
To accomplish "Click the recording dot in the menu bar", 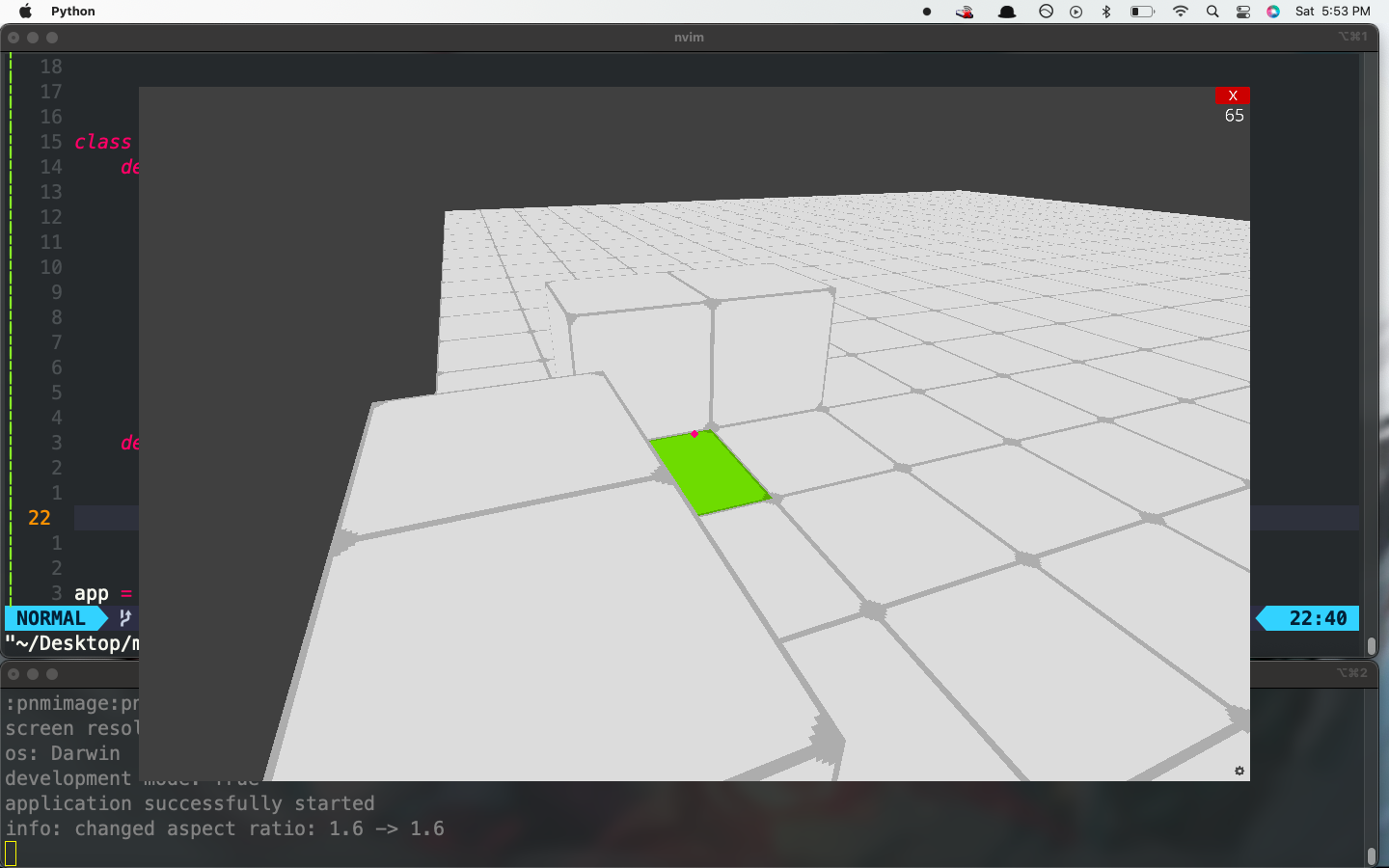I will [927, 12].
